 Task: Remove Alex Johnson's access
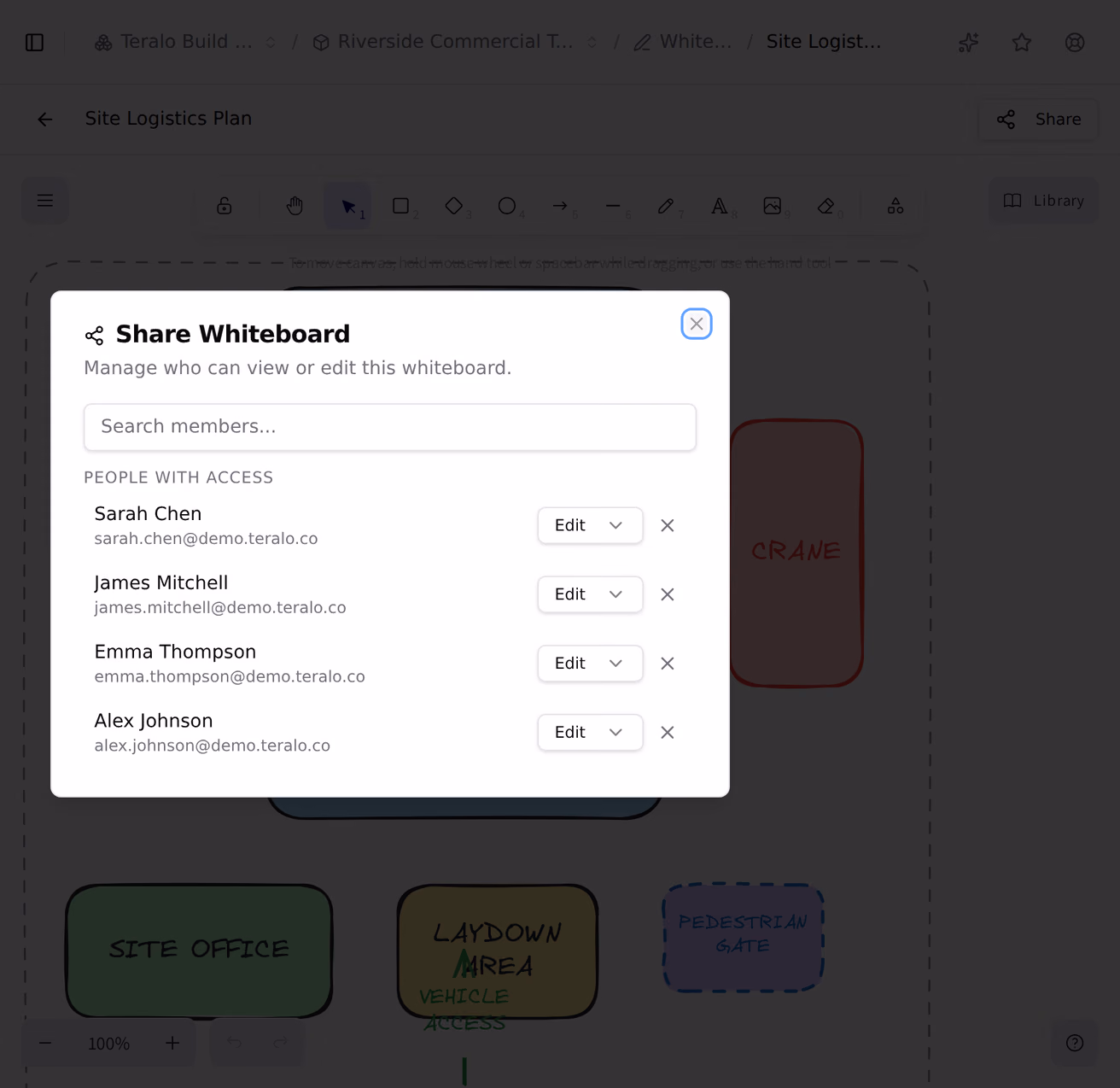[668, 733]
